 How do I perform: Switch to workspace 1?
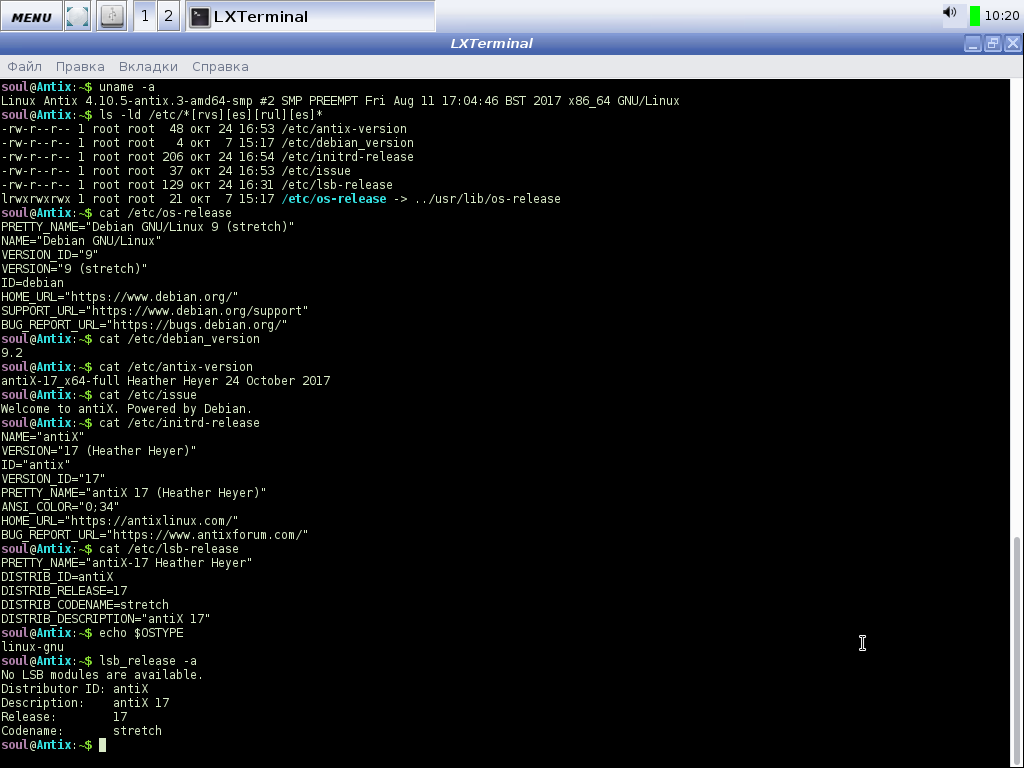click(x=145, y=16)
